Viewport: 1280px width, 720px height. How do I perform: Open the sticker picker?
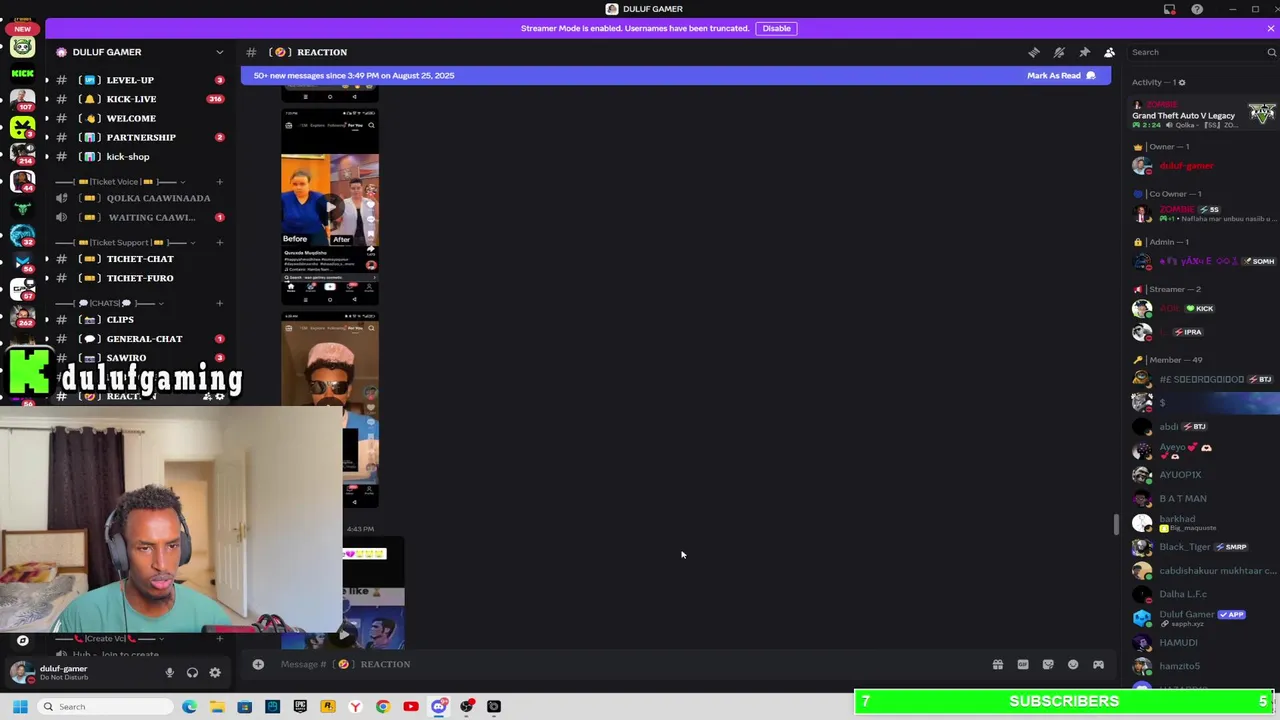pyautogui.click(x=1047, y=664)
